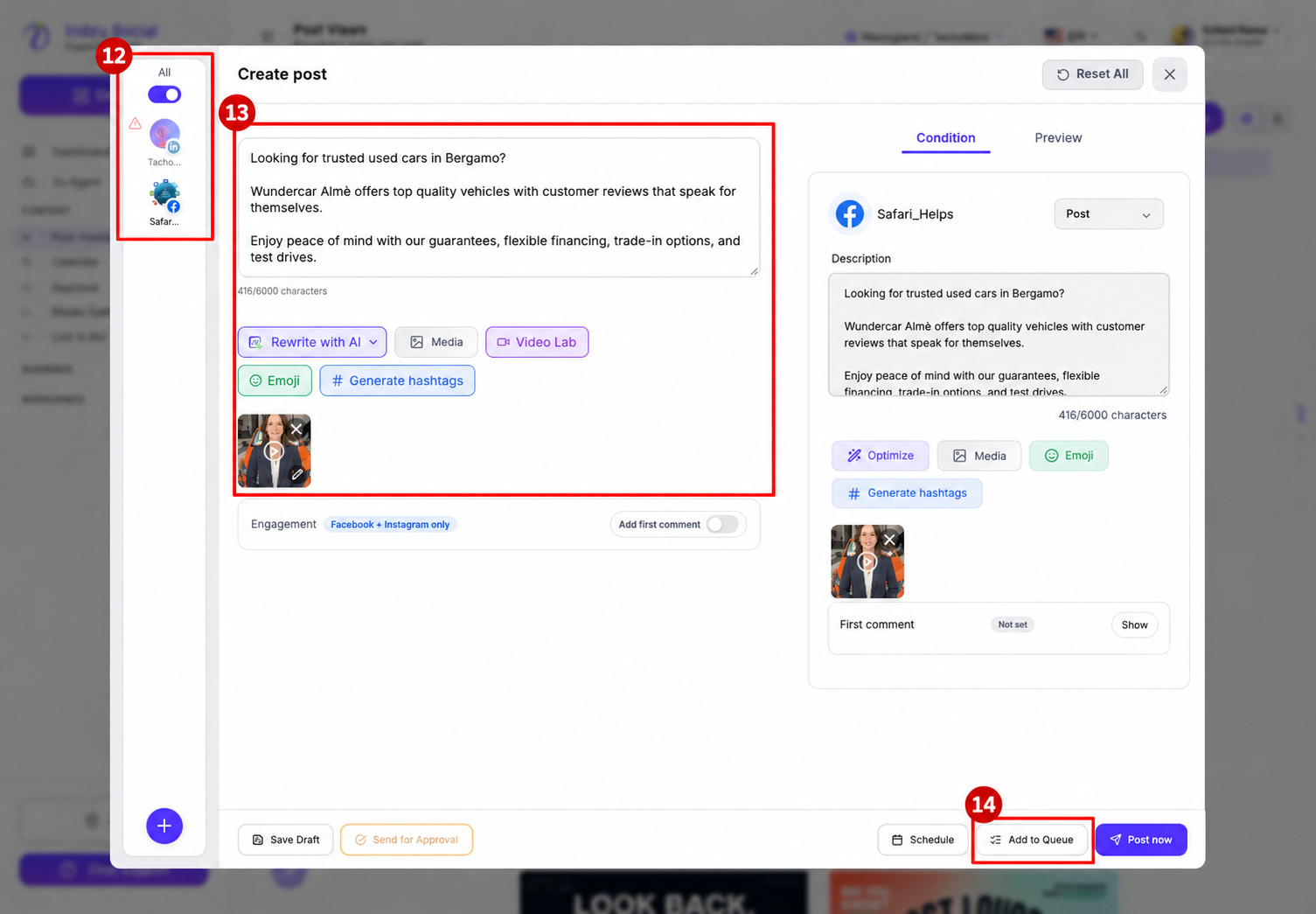This screenshot has height=914, width=1316.
Task: Click the Facebook + Instagram only badge
Action: point(390,525)
